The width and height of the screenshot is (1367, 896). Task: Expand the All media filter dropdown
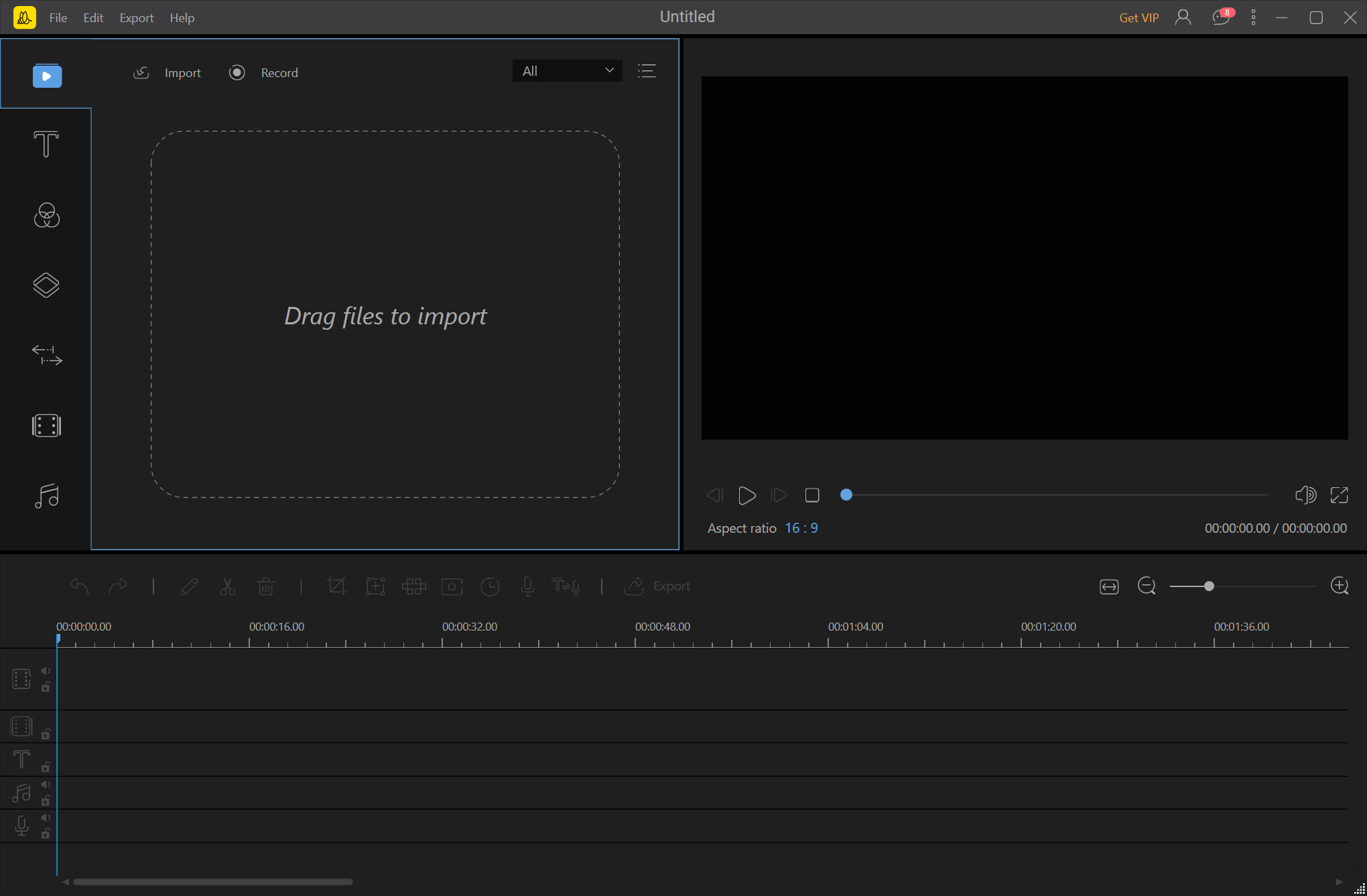click(567, 71)
